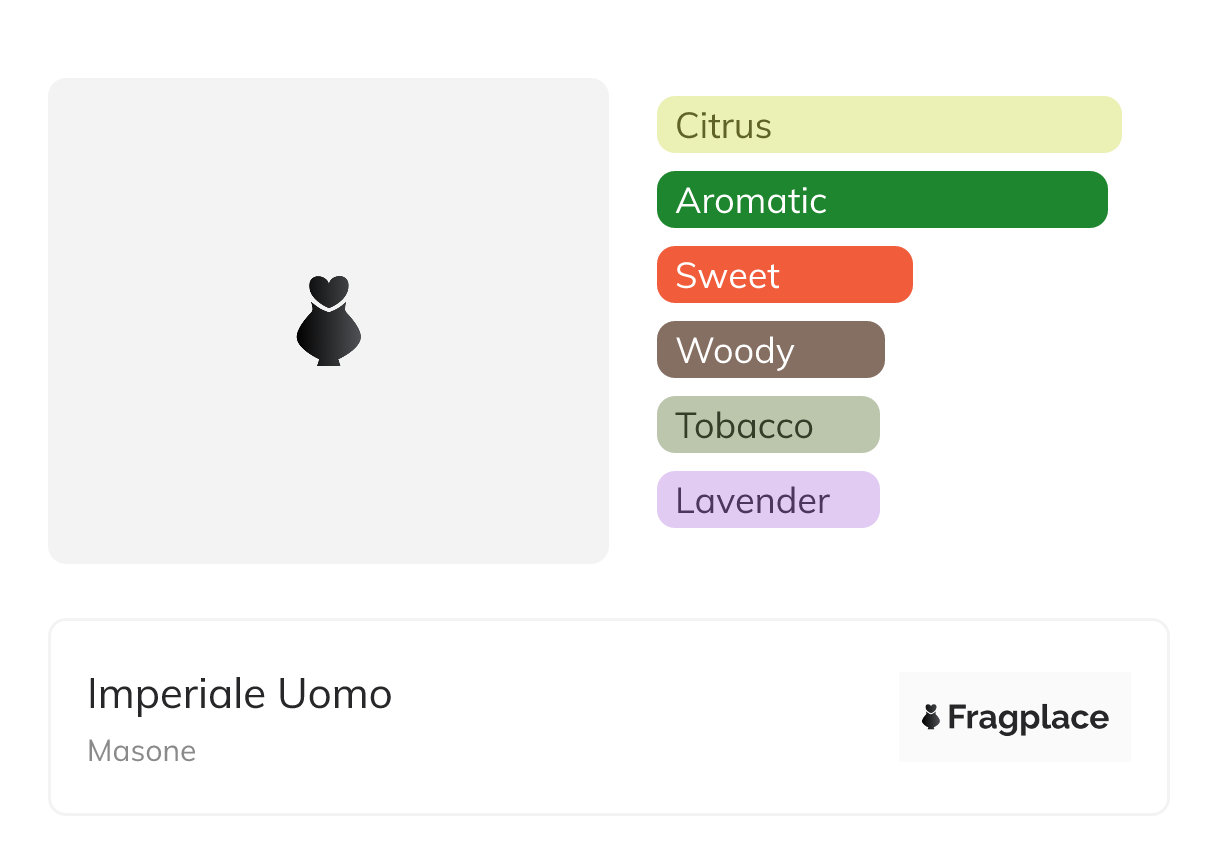1218x864 pixels.
Task: Click the word "Aromatic" inside its bar
Action: point(751,201)
